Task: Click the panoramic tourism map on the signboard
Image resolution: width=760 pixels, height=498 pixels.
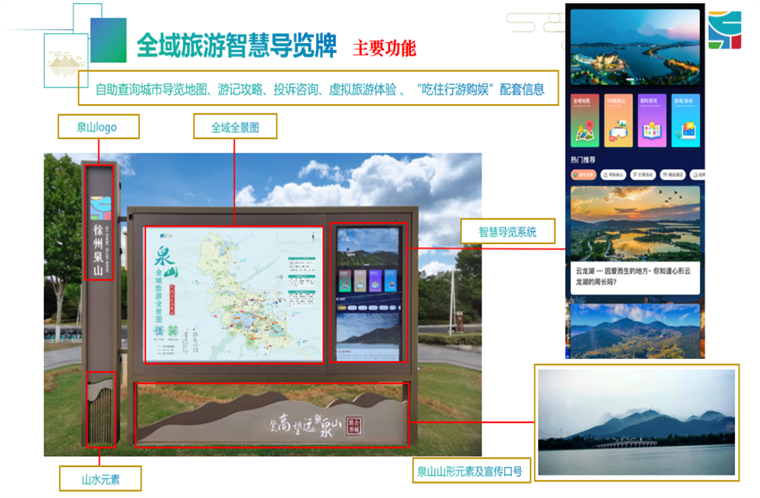Action: click(235, 293)
